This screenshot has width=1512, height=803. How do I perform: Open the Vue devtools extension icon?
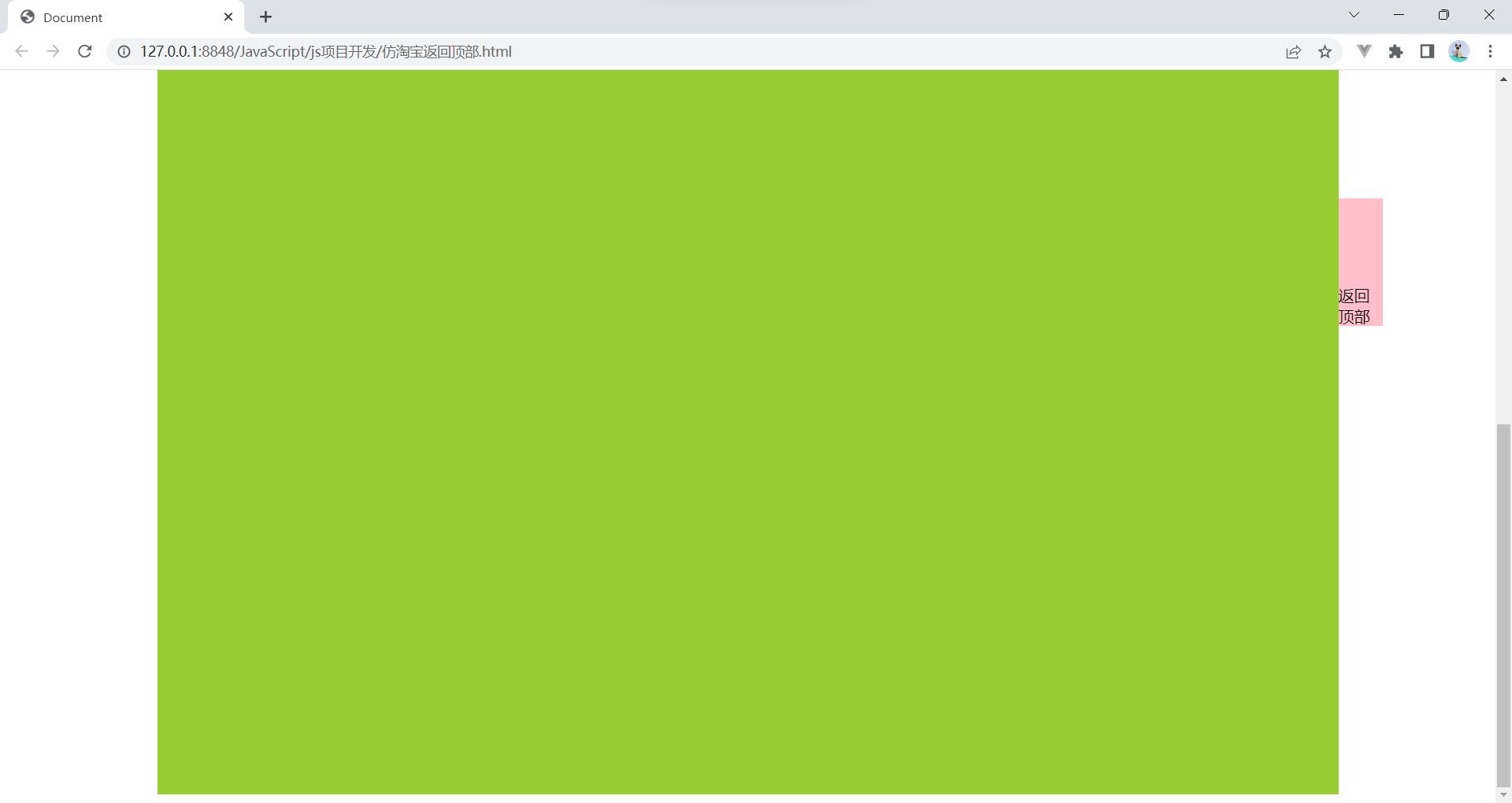(x=1364, y=51)
